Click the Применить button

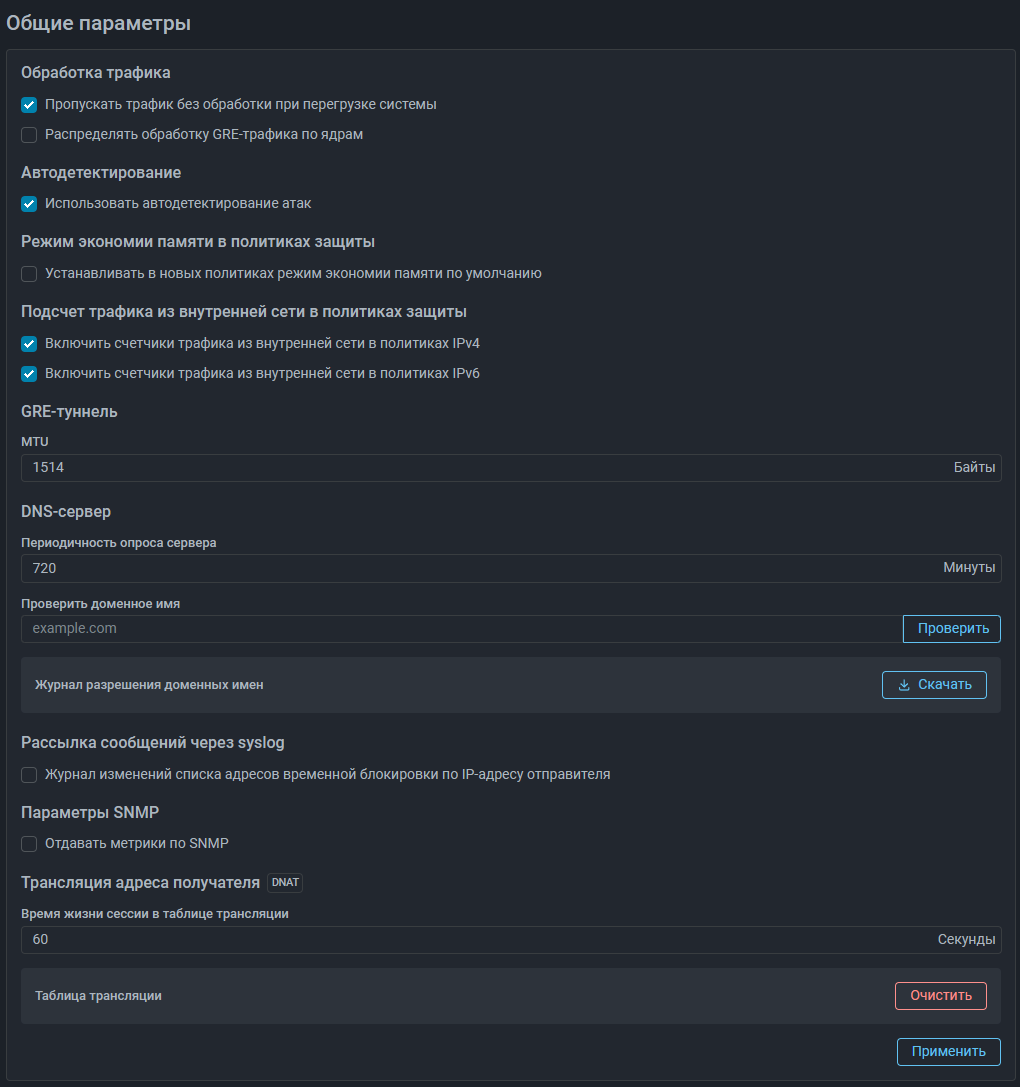pyautogui.click(x=948, y=1051)
